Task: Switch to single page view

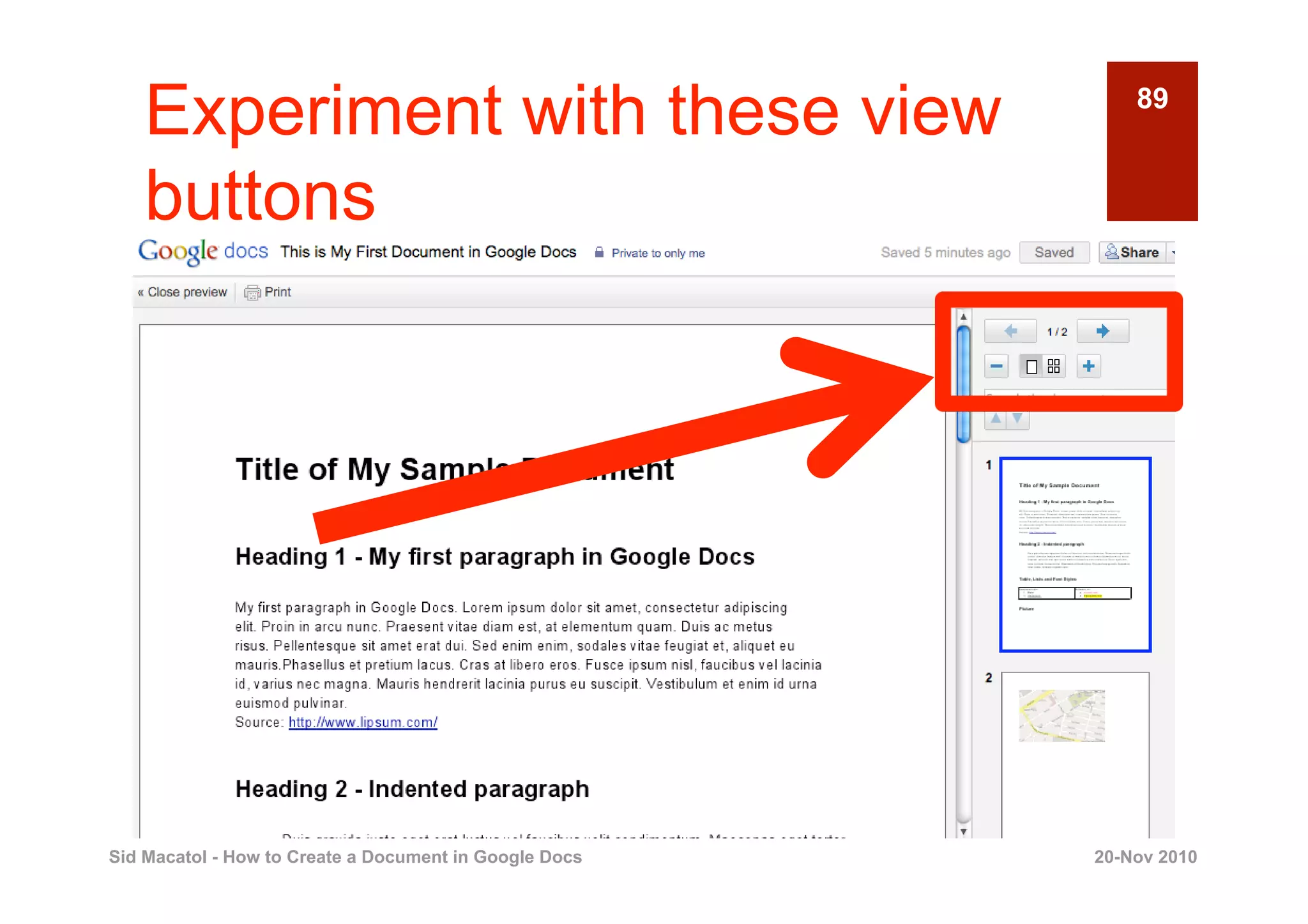Action: [1031, 367]
